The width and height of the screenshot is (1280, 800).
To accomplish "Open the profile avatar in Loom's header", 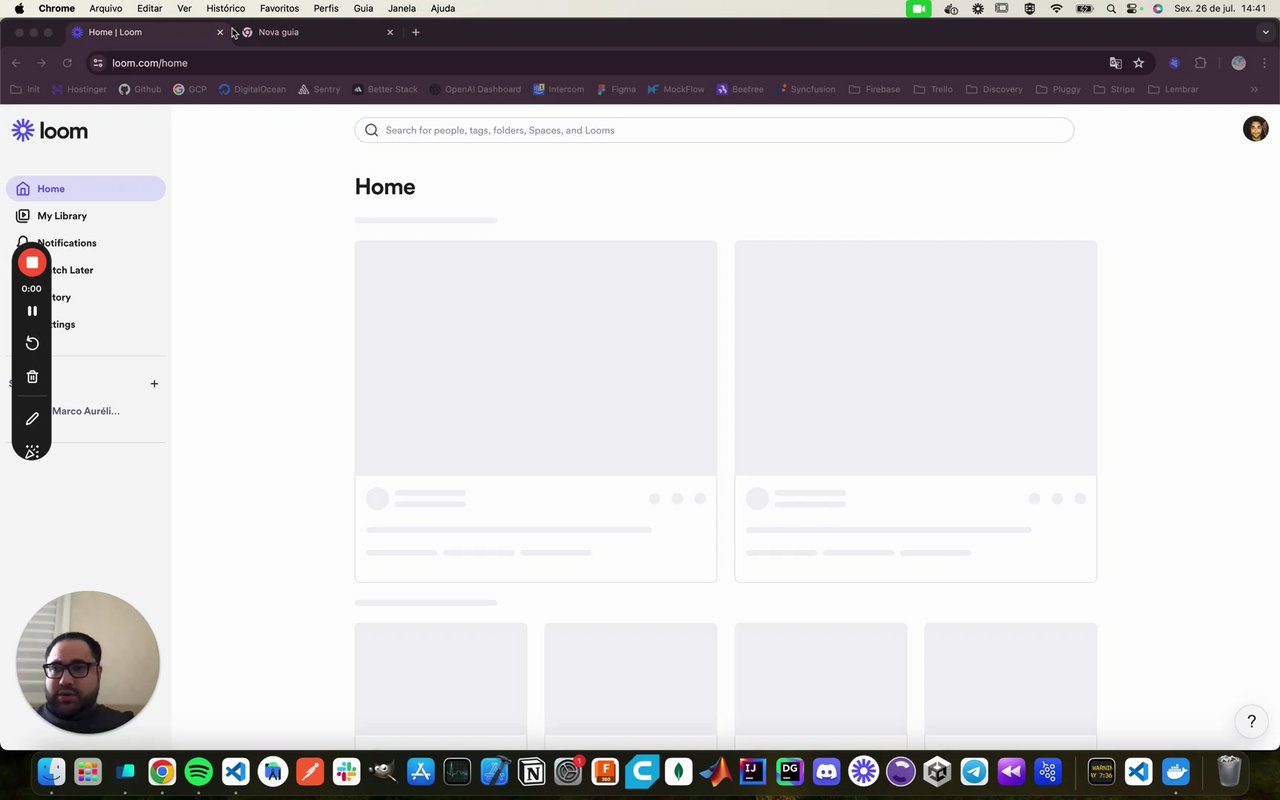I will point(1255,129).
